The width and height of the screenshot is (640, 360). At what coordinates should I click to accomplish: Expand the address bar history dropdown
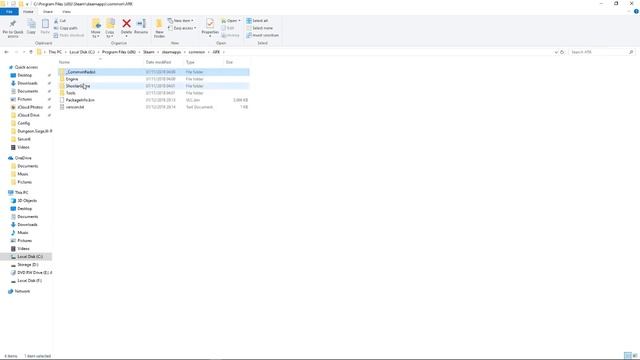tap(556, 52)
